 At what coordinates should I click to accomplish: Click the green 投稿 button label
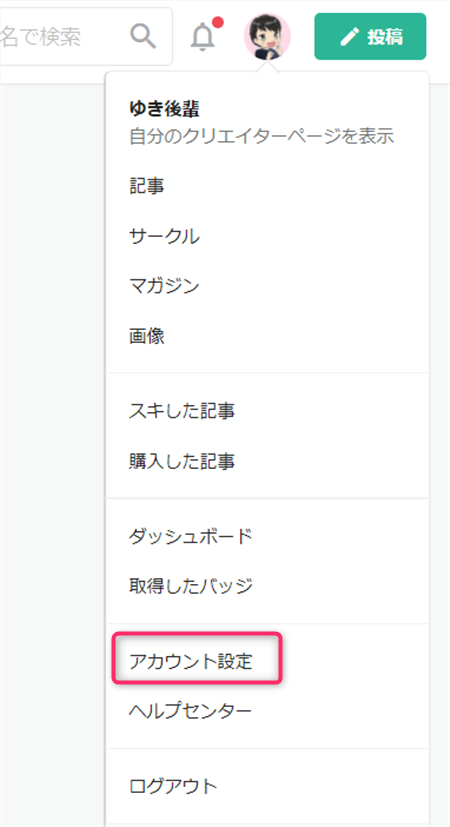pos(385,36)
